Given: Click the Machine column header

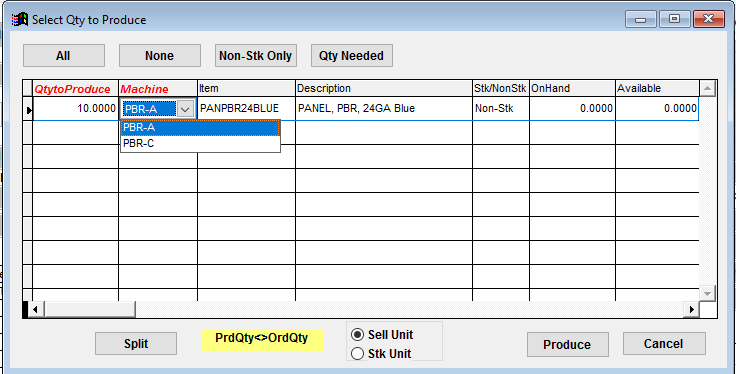Looking at the screenshot, I should pyautogui.click(x=158, y=89).
